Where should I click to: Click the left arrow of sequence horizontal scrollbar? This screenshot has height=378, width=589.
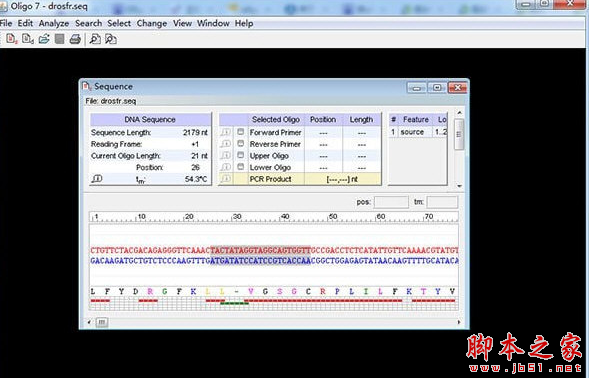click(89, 322)
